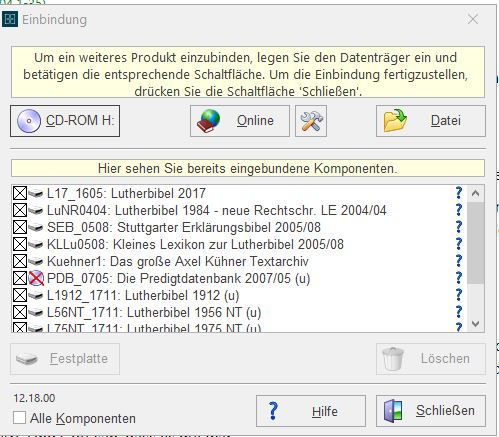This screenshot has width=499, height=437.
Task: Open Online product integration
Action: coord(240,121)
